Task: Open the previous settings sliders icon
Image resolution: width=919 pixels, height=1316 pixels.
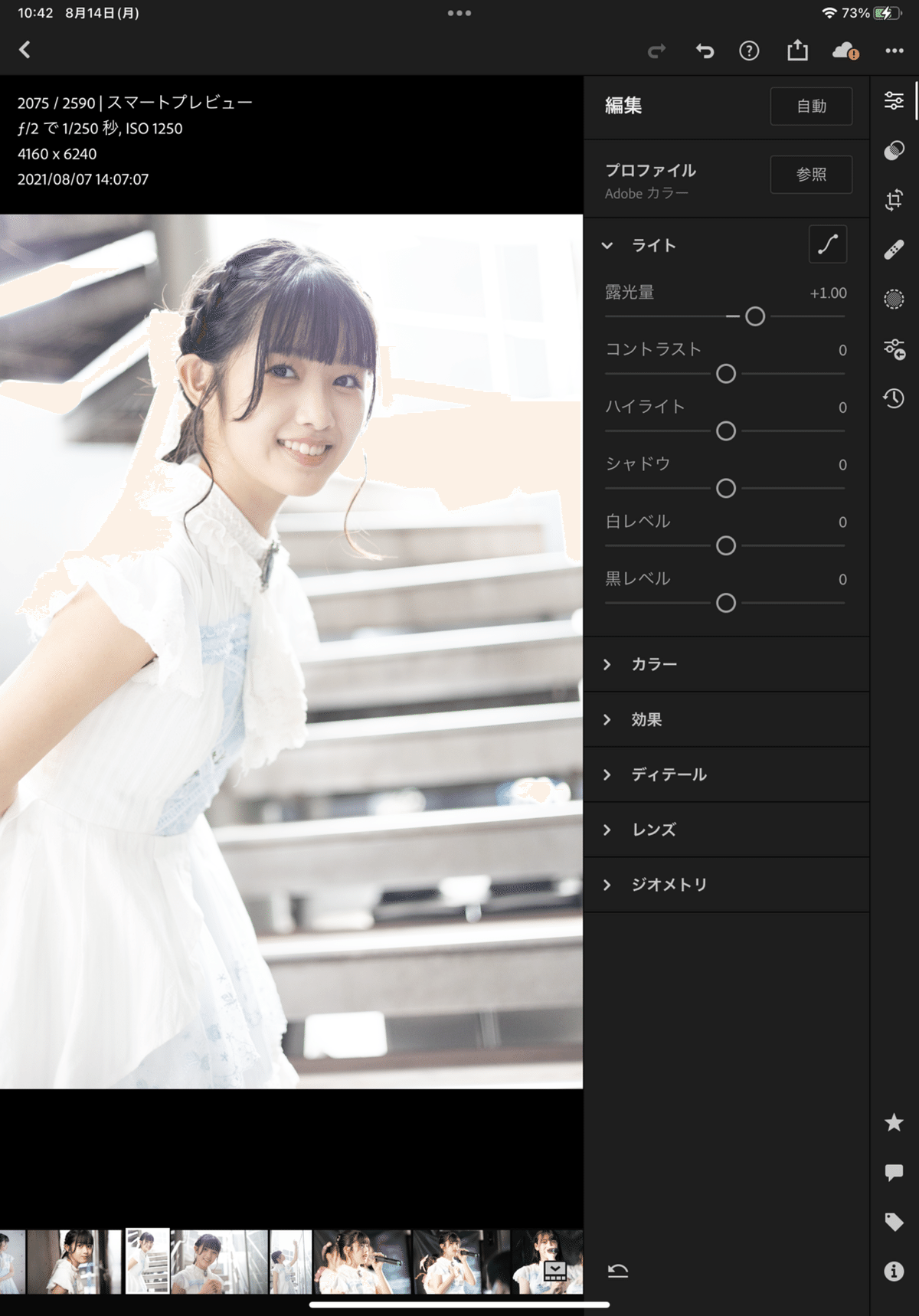Action: pos(894,349)
